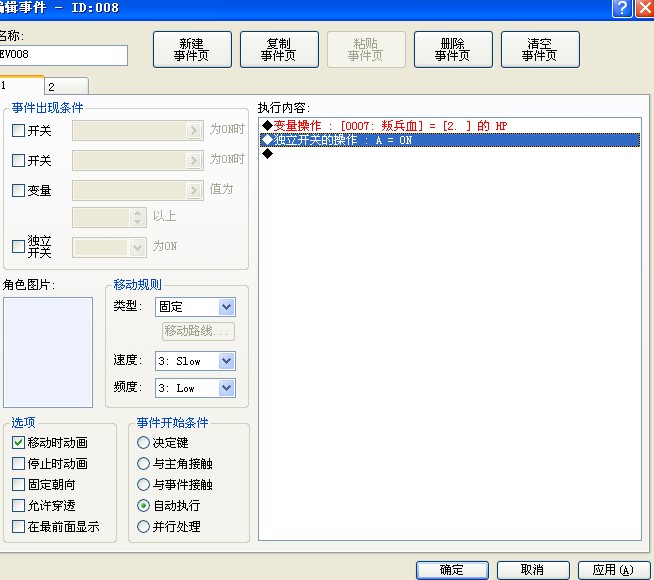Image resolution: width=654 pixels, height=580 pixels.
Task: Click the 确定 button
Action: click(x=452, y=570)
